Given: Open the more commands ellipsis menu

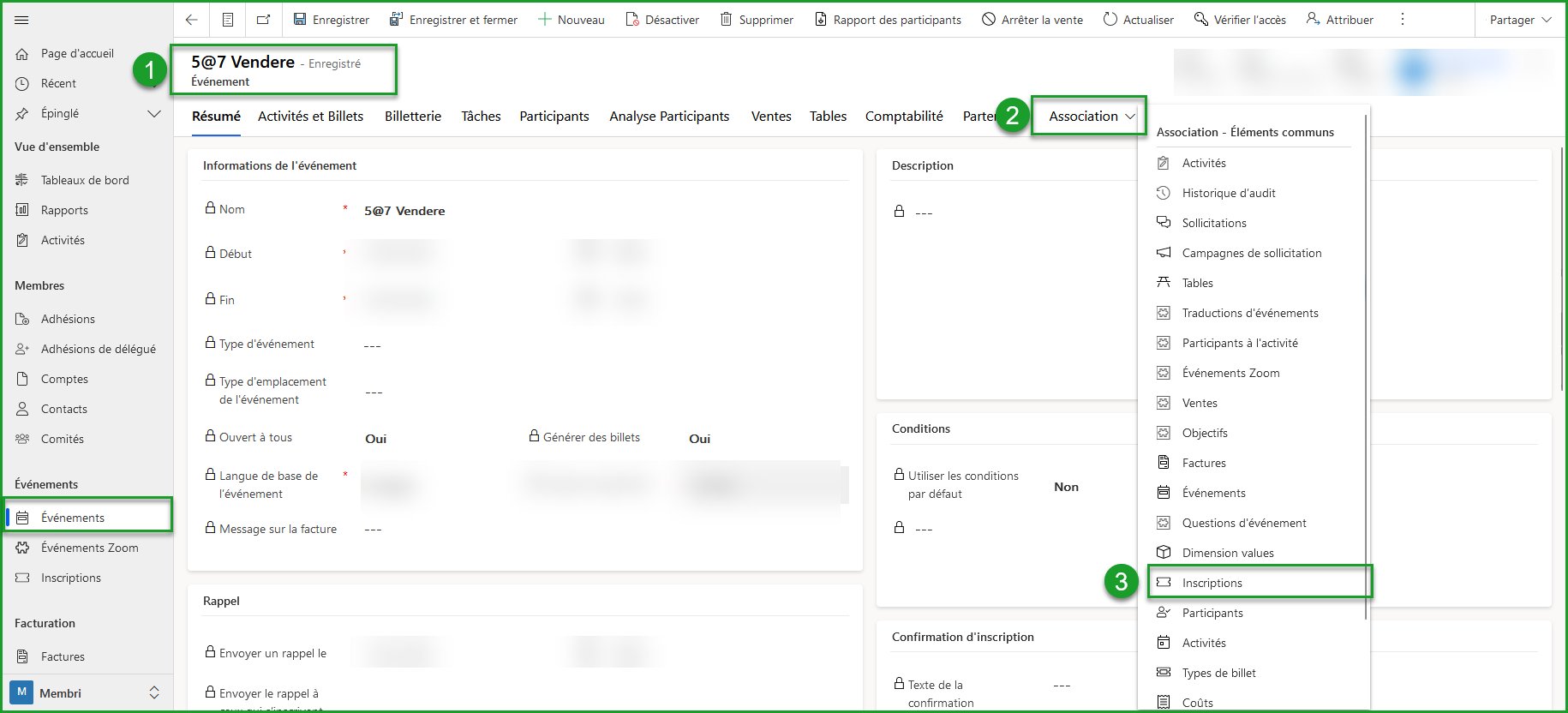Looking at the screenshot, I should 1403,20.
